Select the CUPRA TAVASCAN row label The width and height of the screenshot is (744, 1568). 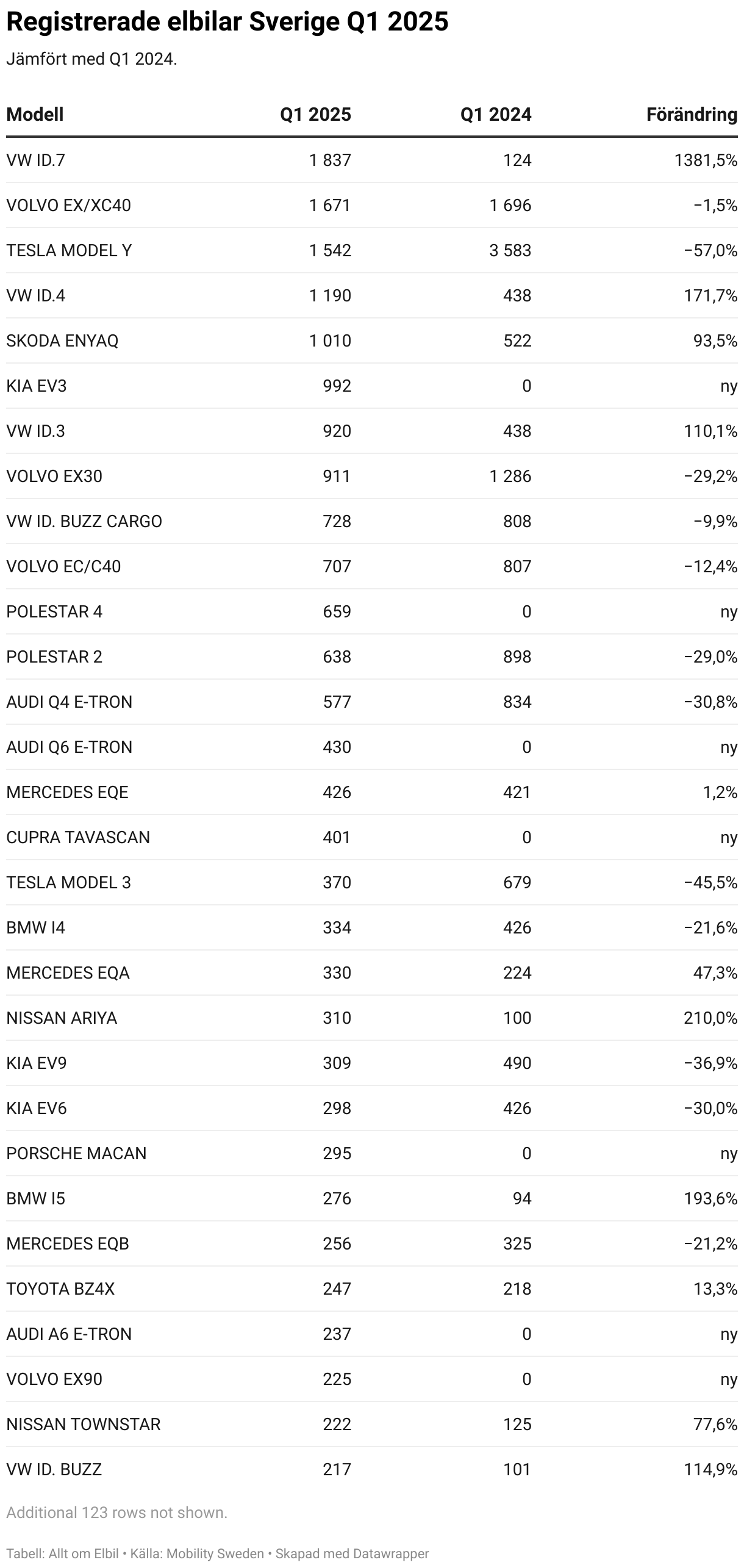[78, 838]
